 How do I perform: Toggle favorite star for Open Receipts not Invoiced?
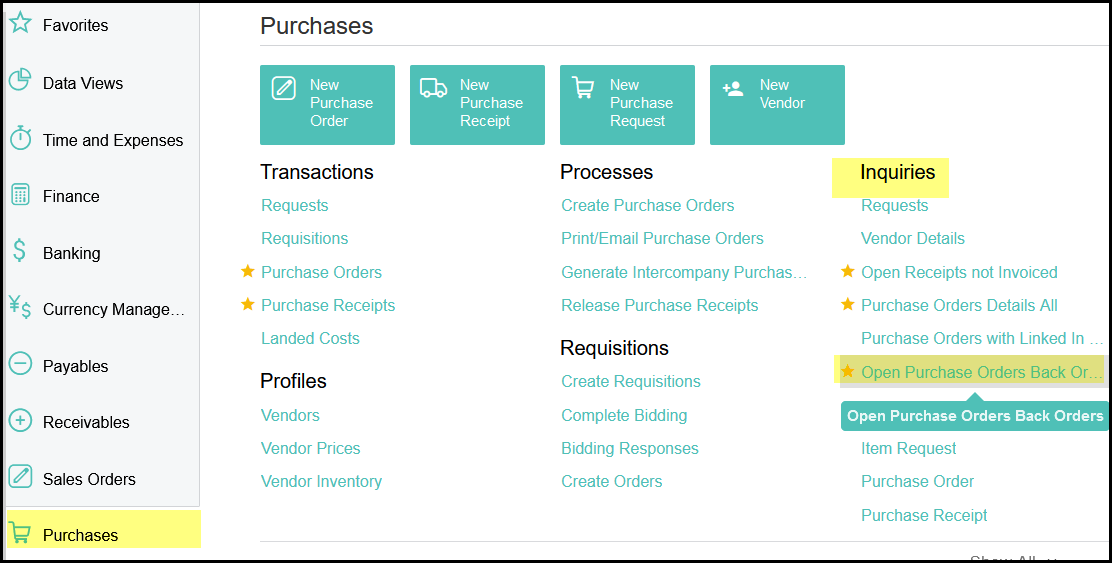[x=848, y=272]
